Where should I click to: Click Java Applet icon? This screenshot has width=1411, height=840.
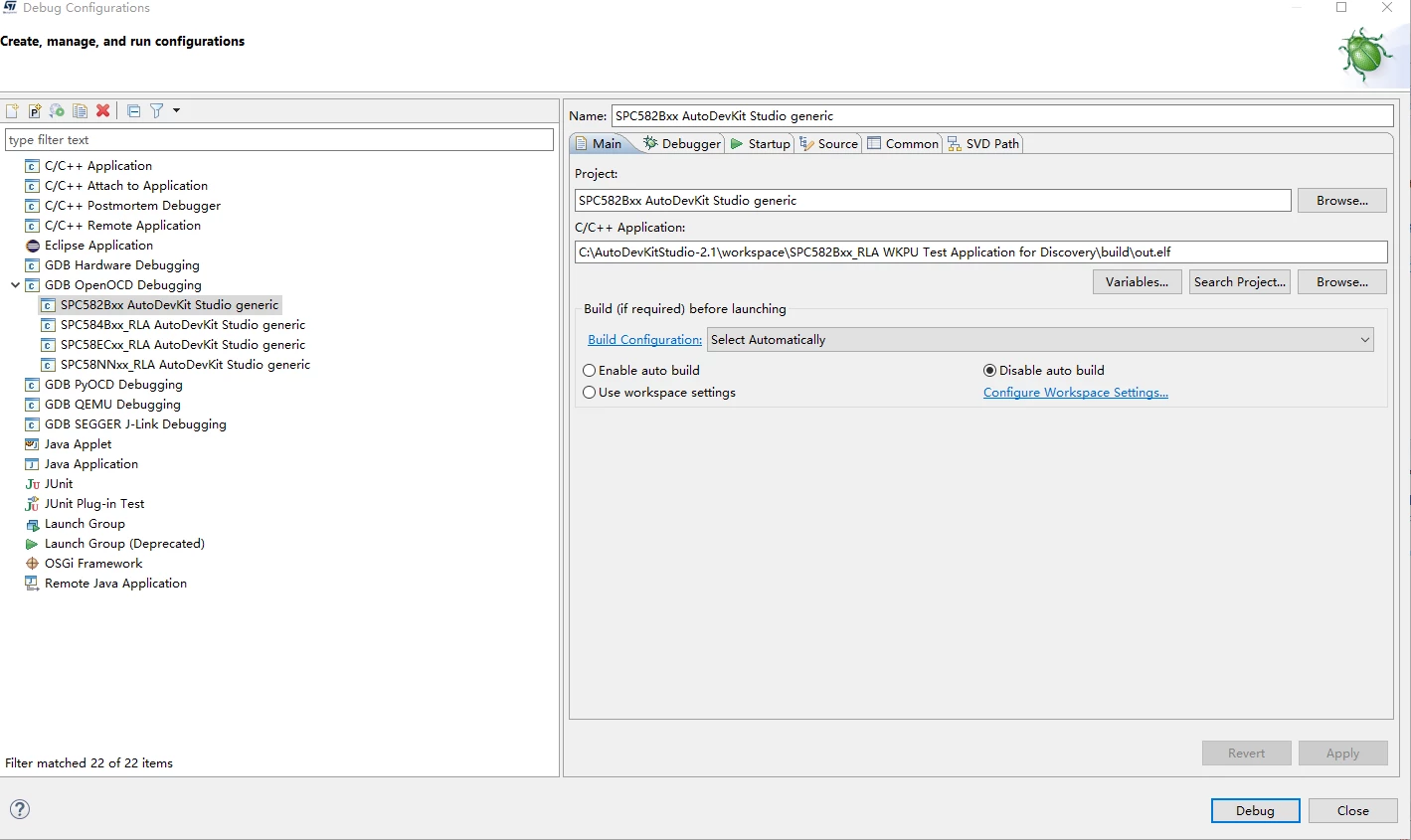click(x=32, y=444)
